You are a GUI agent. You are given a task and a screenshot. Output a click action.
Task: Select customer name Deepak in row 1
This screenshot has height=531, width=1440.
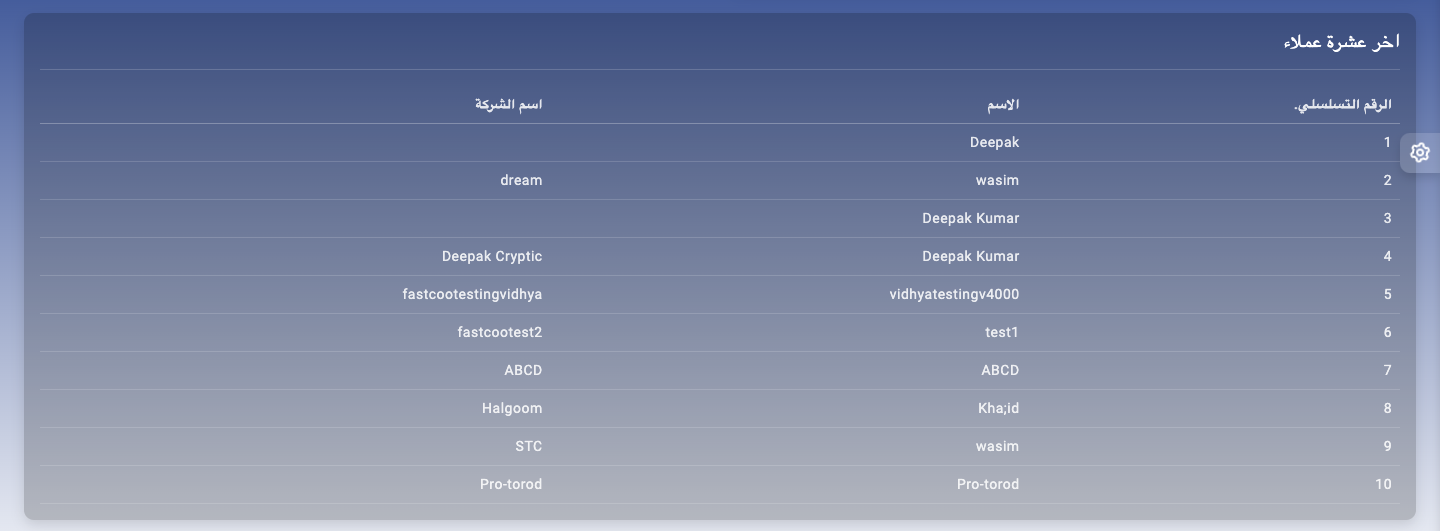click(994, 143)
